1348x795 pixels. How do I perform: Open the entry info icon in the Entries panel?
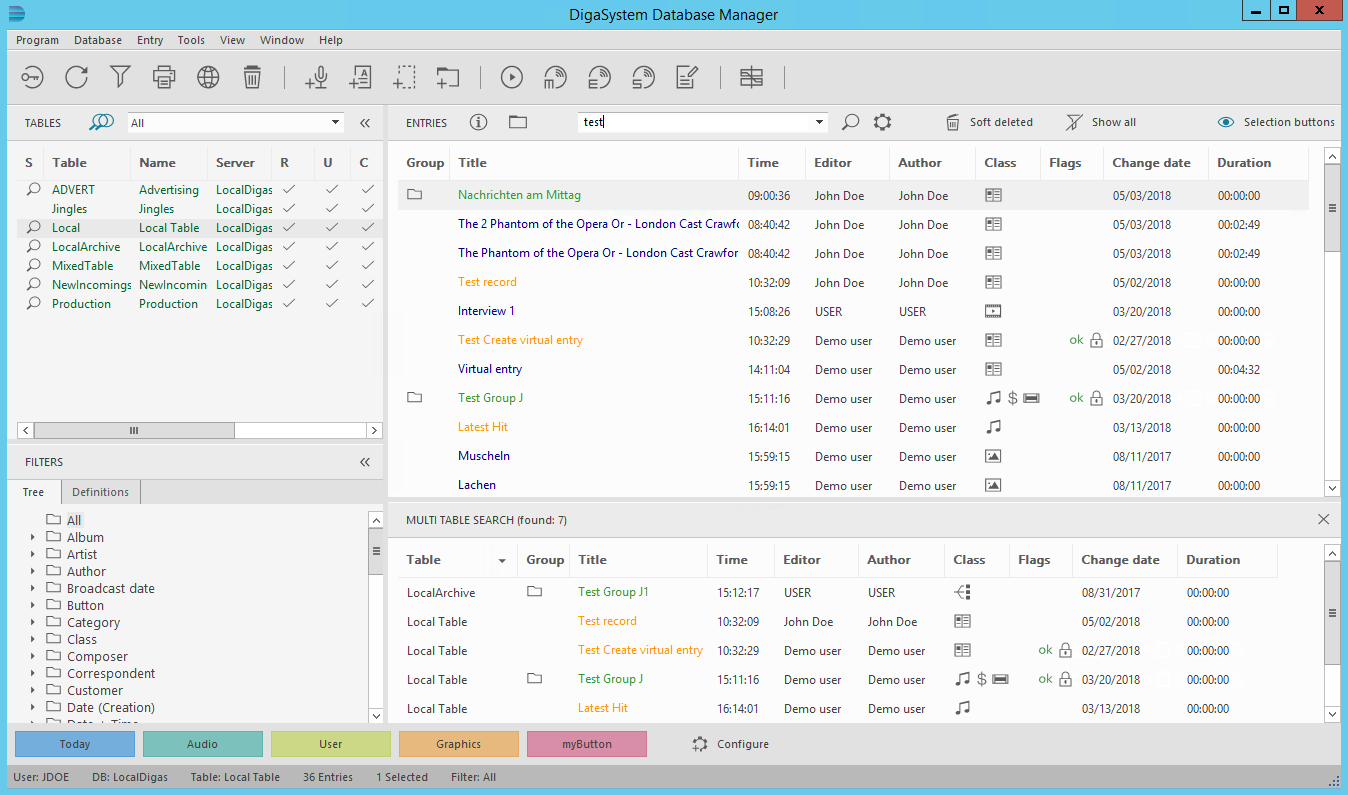478,122
